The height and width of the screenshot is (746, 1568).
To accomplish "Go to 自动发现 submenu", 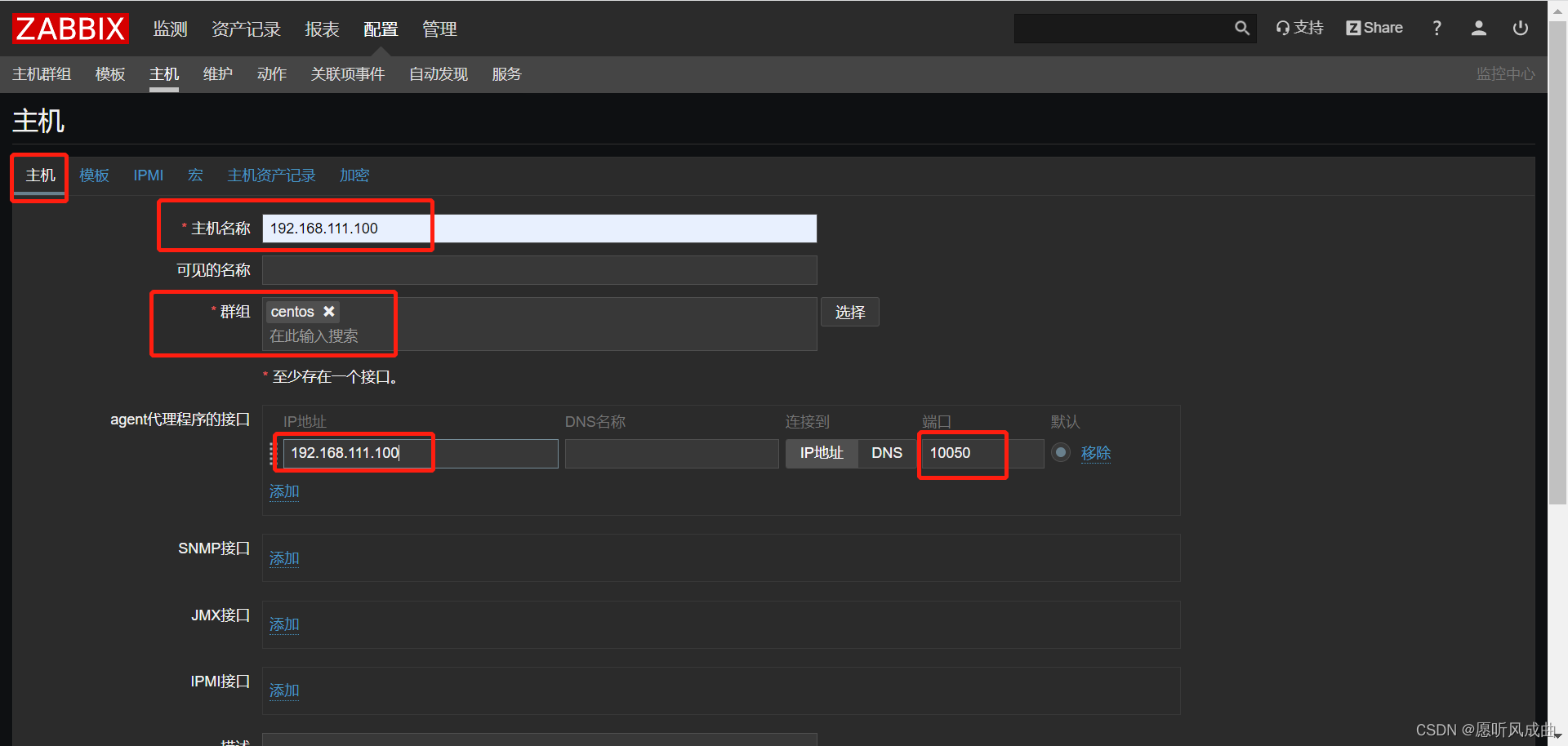I will coord(439,74).
